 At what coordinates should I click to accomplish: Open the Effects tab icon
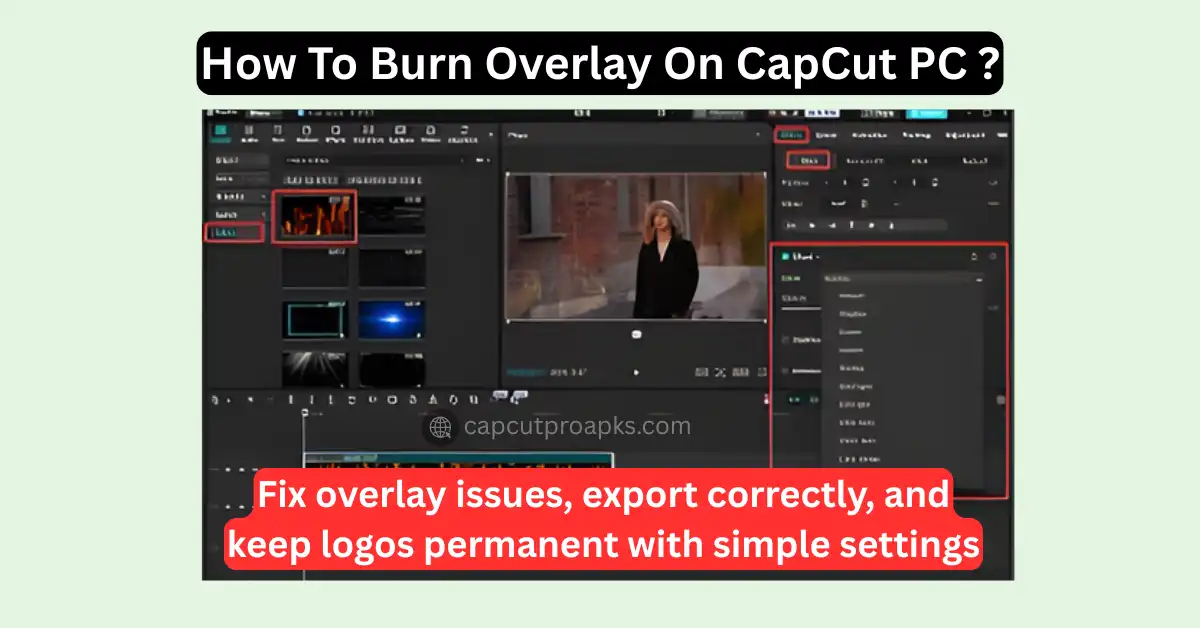338,133
